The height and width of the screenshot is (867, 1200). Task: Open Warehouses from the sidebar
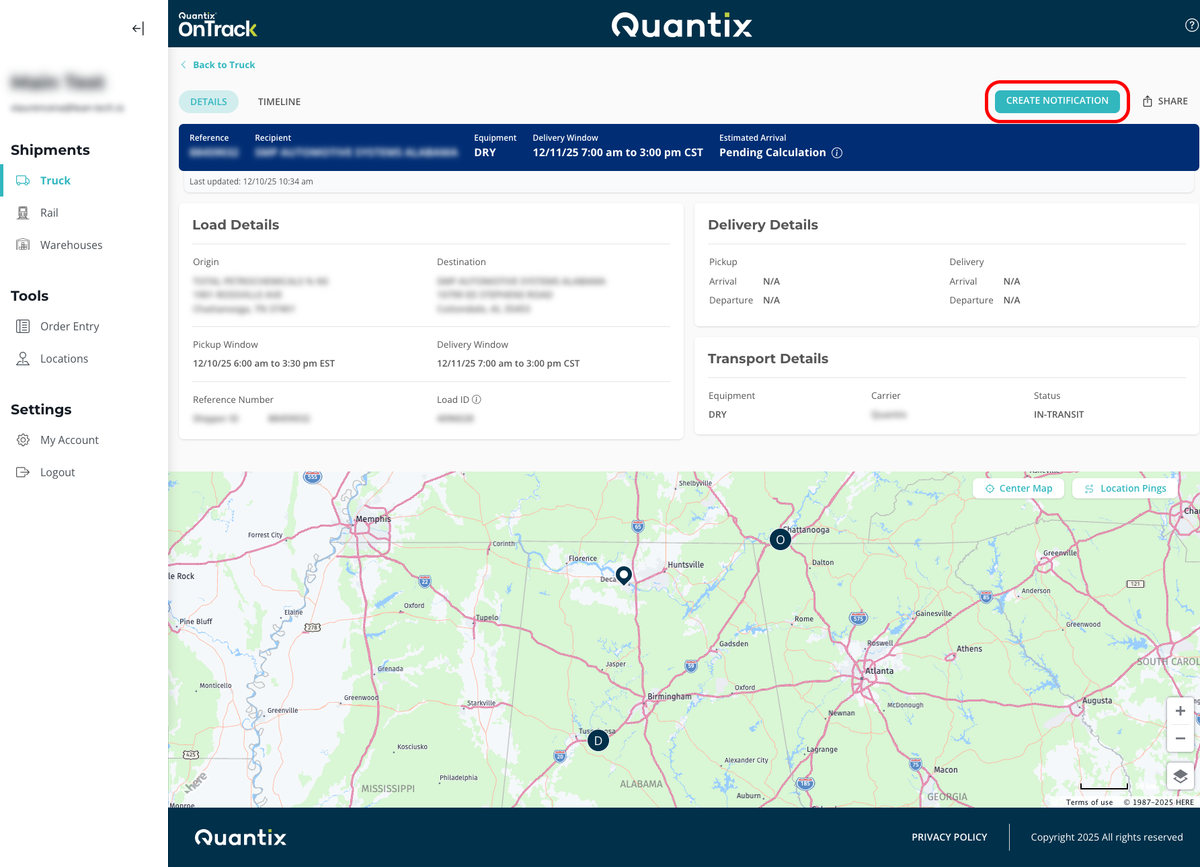70,245
